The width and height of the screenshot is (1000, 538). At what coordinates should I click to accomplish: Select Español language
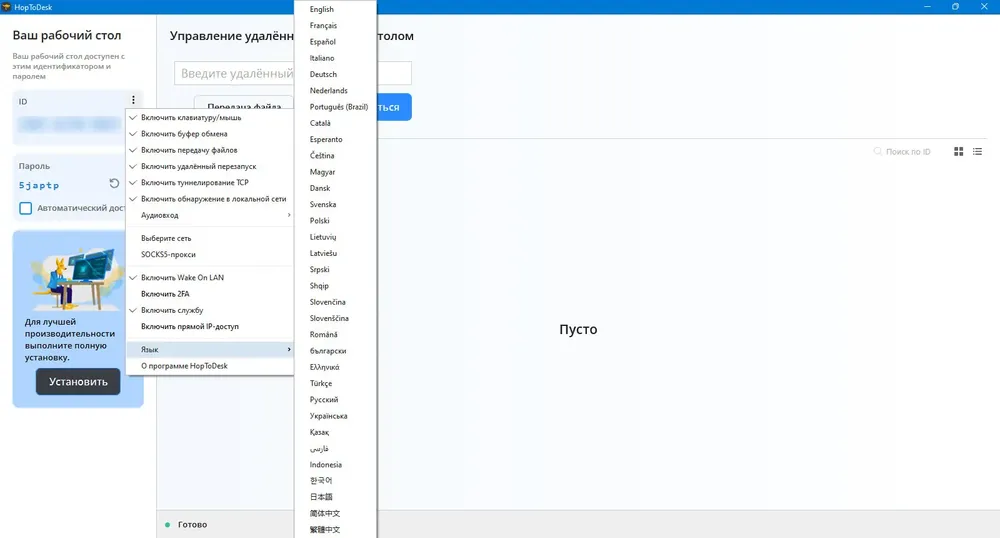tap(335, 41)
